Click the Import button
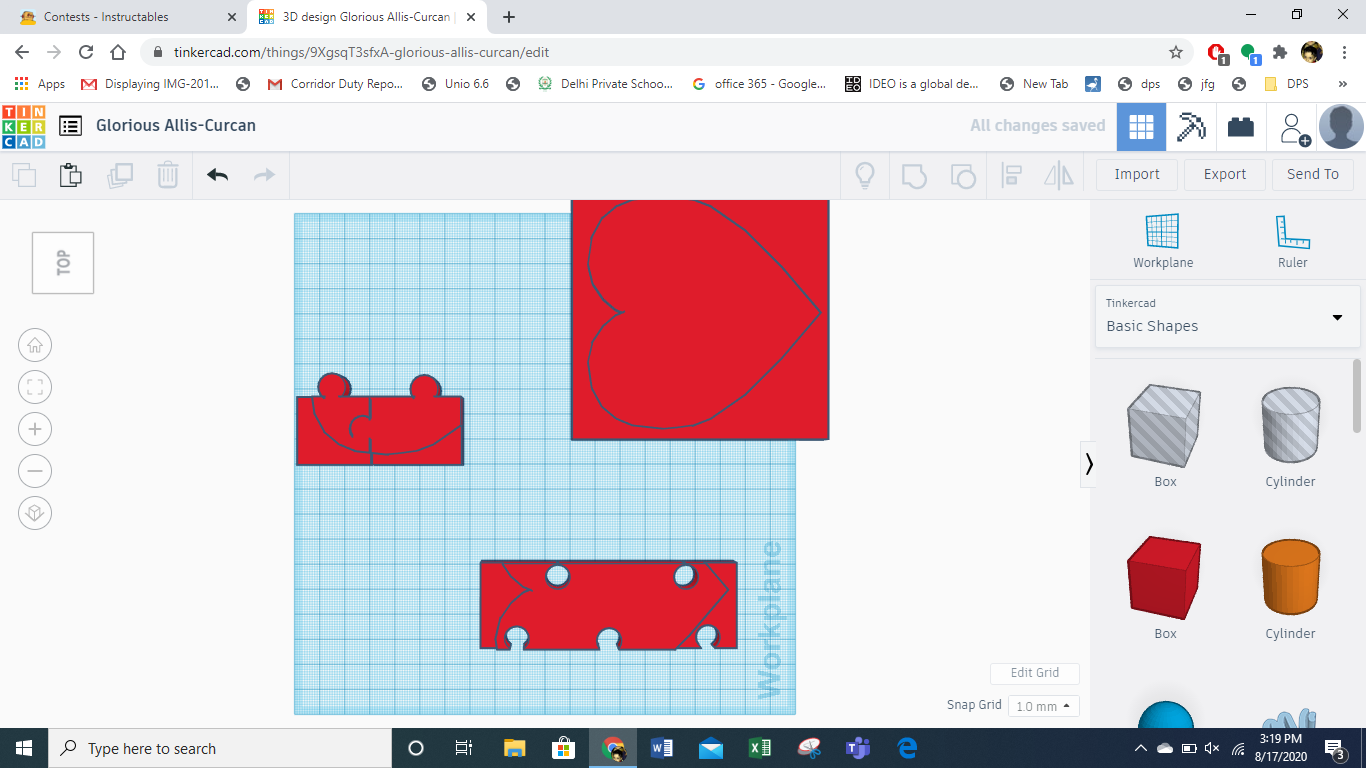The image size is (1366, 768). pyautogui.click(x=1137, y=174)
